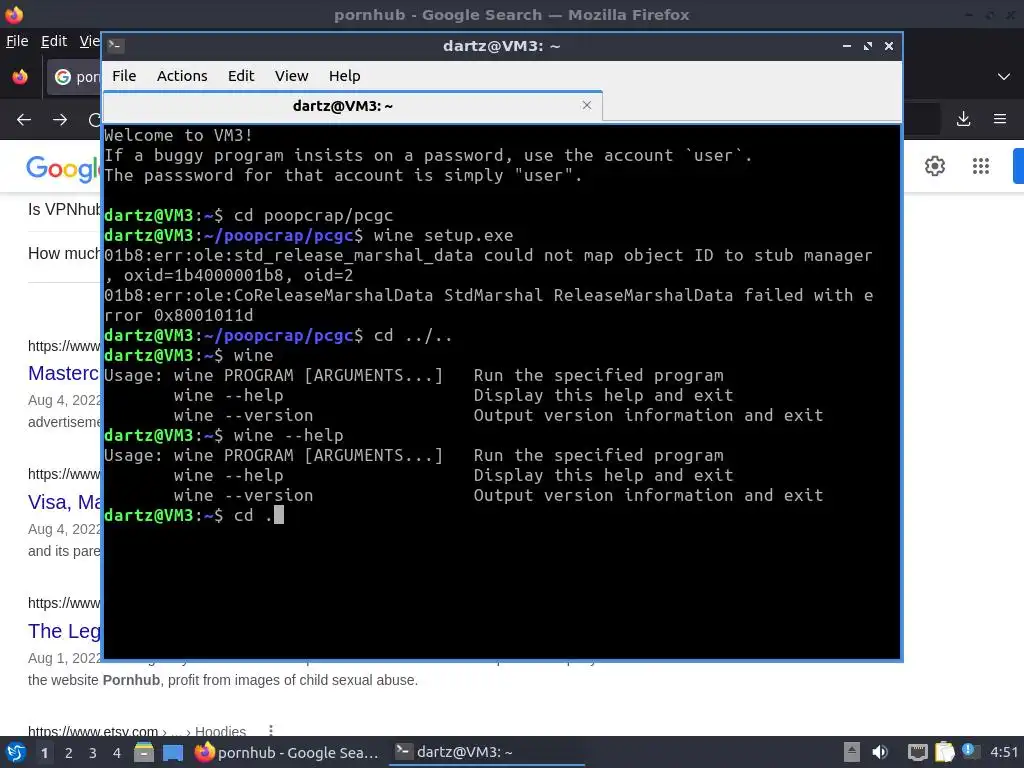The height and width of the screenshot is (768, 1024).
Task: Open the Mastercard search result link
Action: [x=63, y=373]
